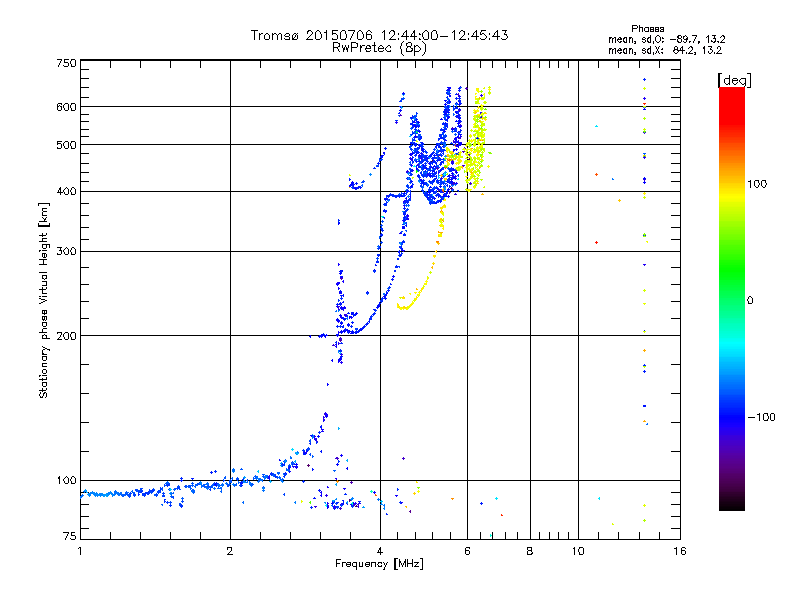Click the 'mean, sd,O: -89.7, 13.2' line
Viewport: 800px width, 600px height.
tap(666, 39)
